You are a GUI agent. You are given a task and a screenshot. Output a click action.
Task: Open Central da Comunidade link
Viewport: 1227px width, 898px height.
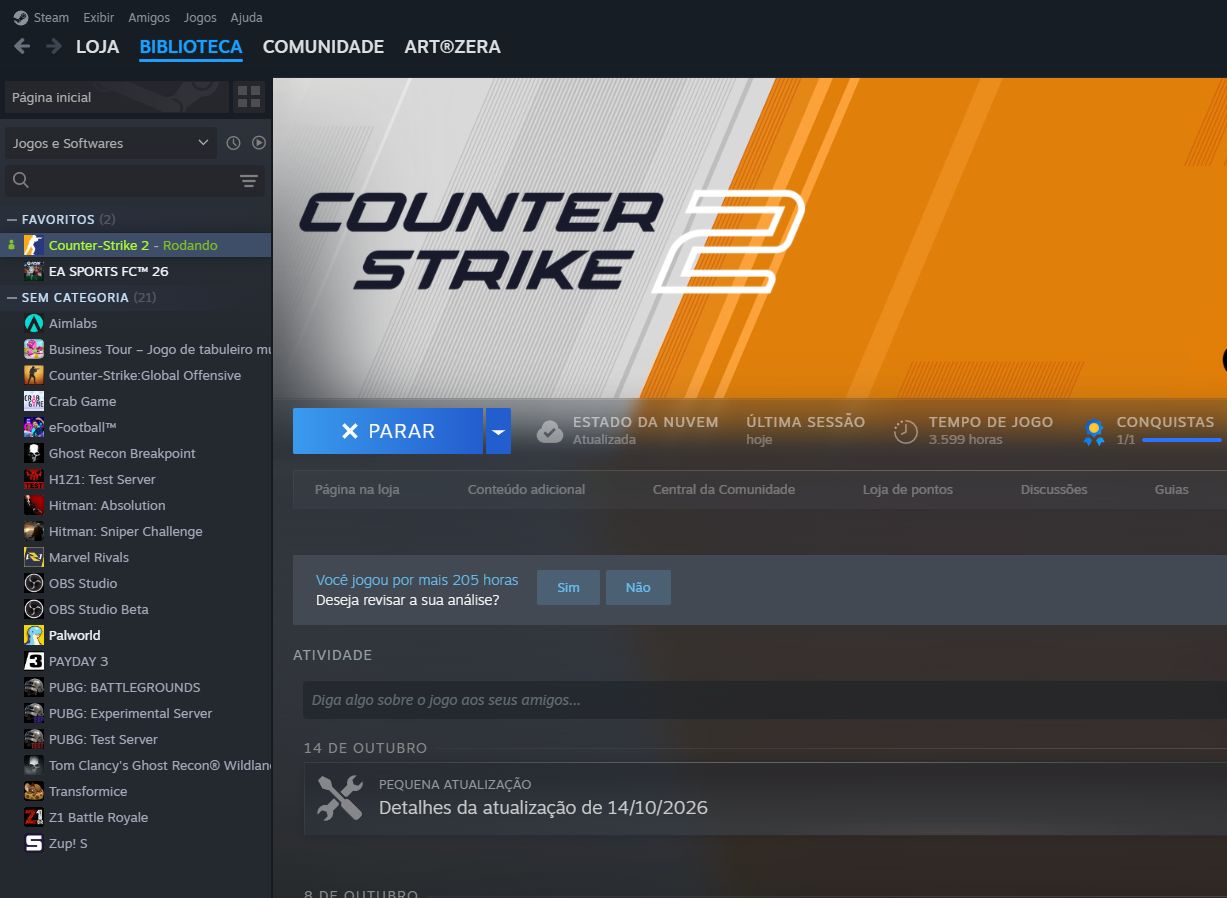point(724,489)
